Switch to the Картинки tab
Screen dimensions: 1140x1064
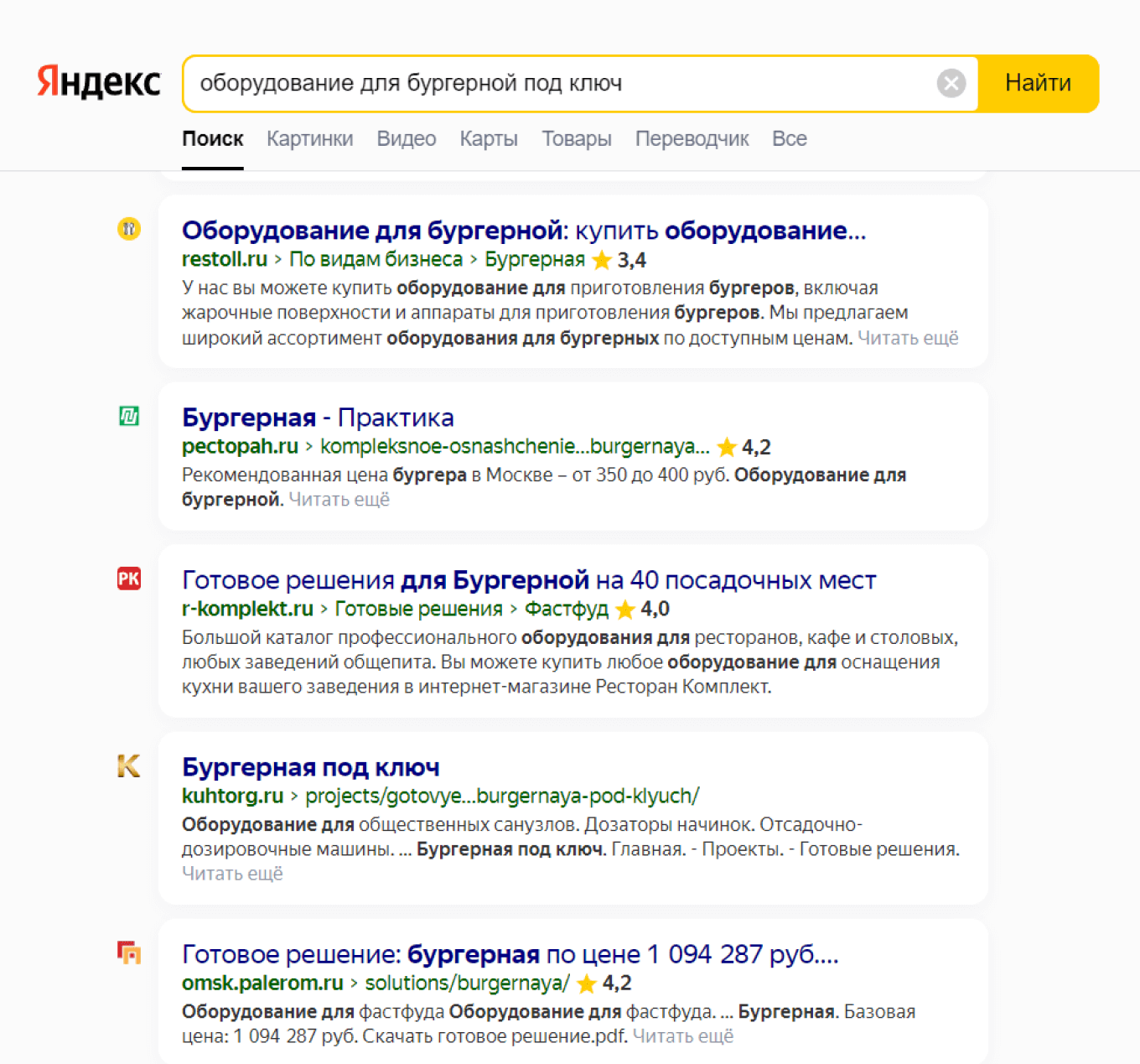coord(309,138)
